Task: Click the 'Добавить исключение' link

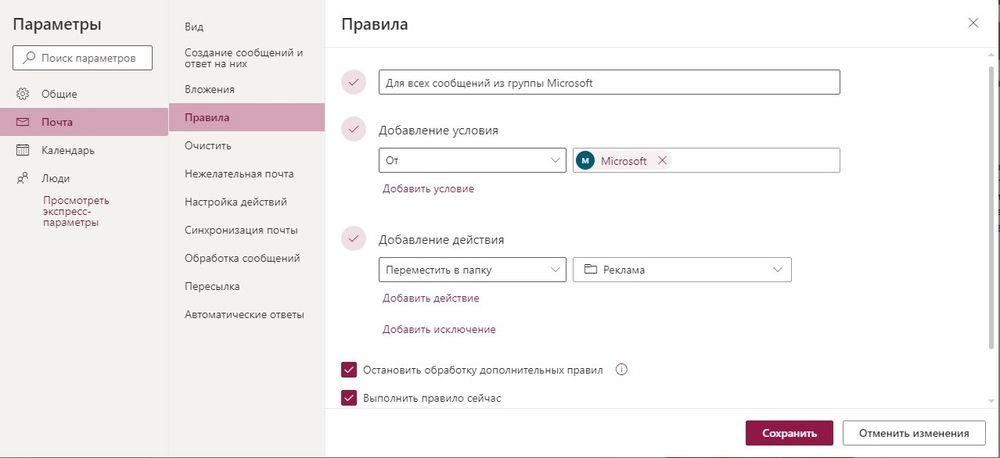Action: [x=439, y=330]
